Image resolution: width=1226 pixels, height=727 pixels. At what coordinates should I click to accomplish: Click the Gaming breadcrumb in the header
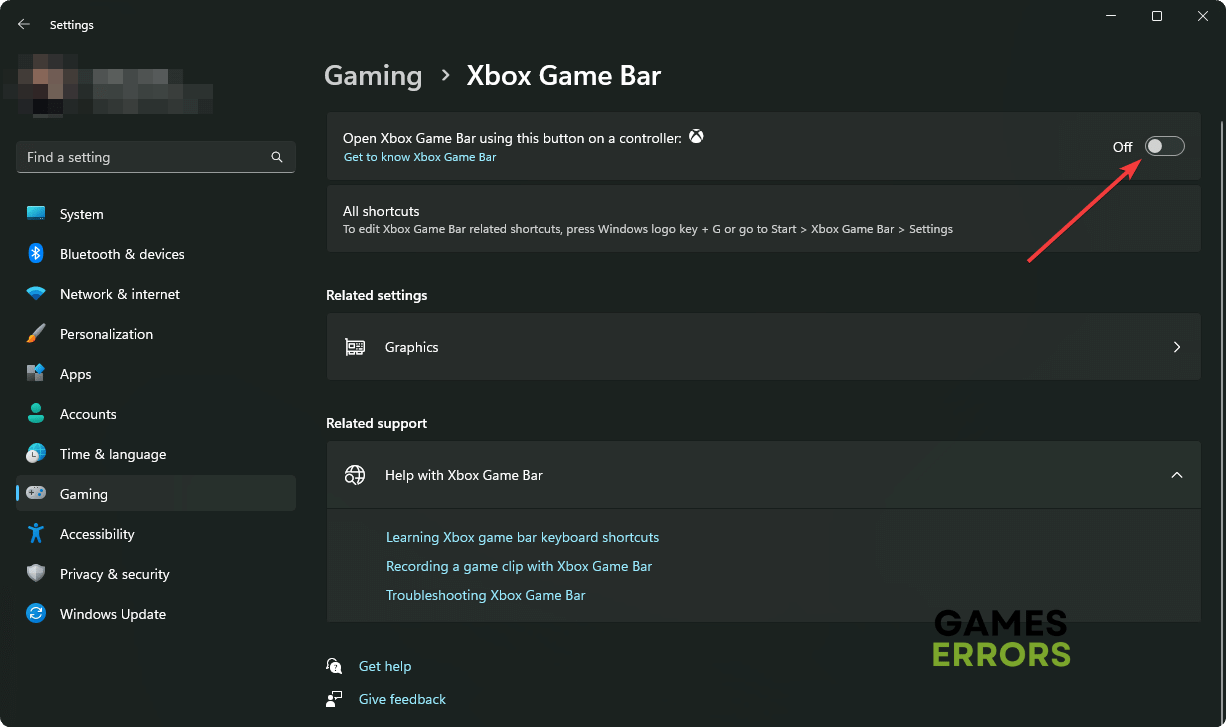[x=373, y=76]
